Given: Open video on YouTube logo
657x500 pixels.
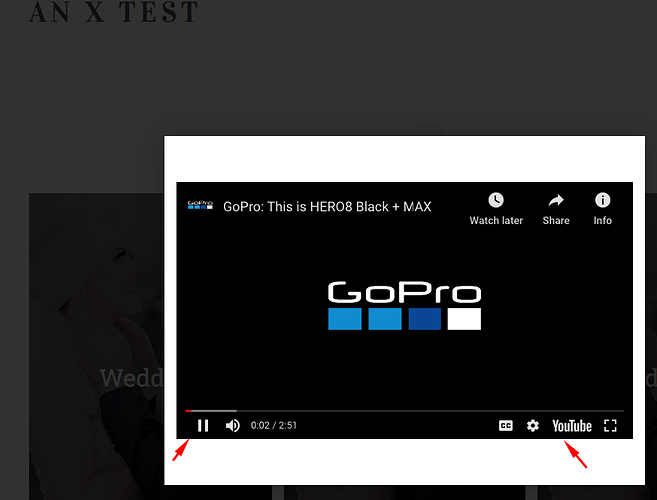Looking at the screenshot, I should pos(572,426).
